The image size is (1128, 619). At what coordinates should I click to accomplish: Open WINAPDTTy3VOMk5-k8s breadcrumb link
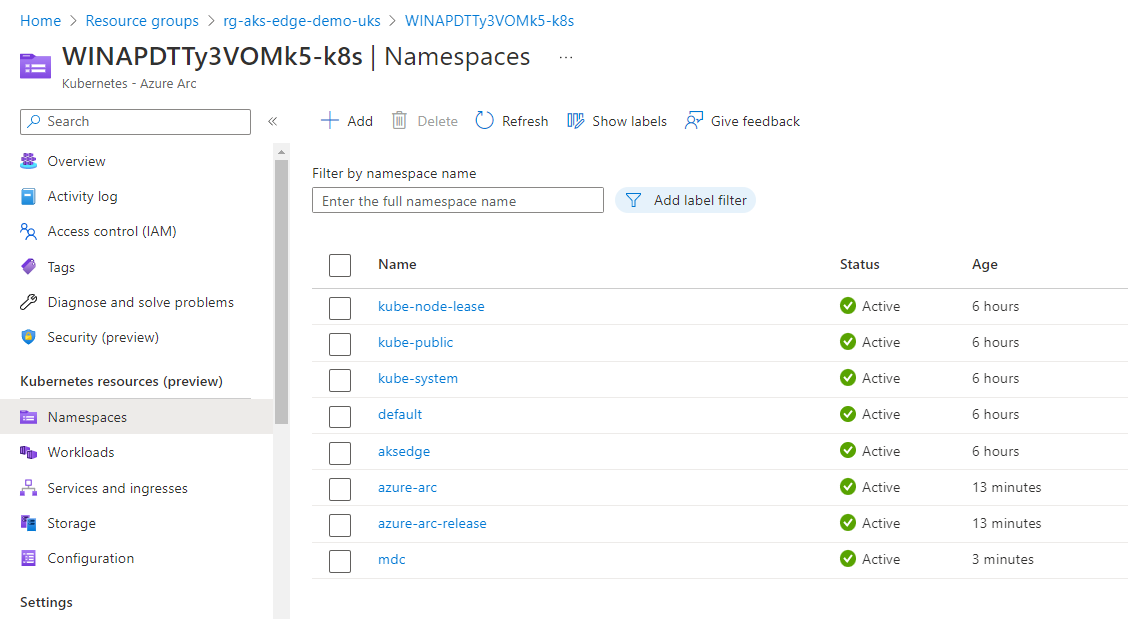tap(489, 21)
